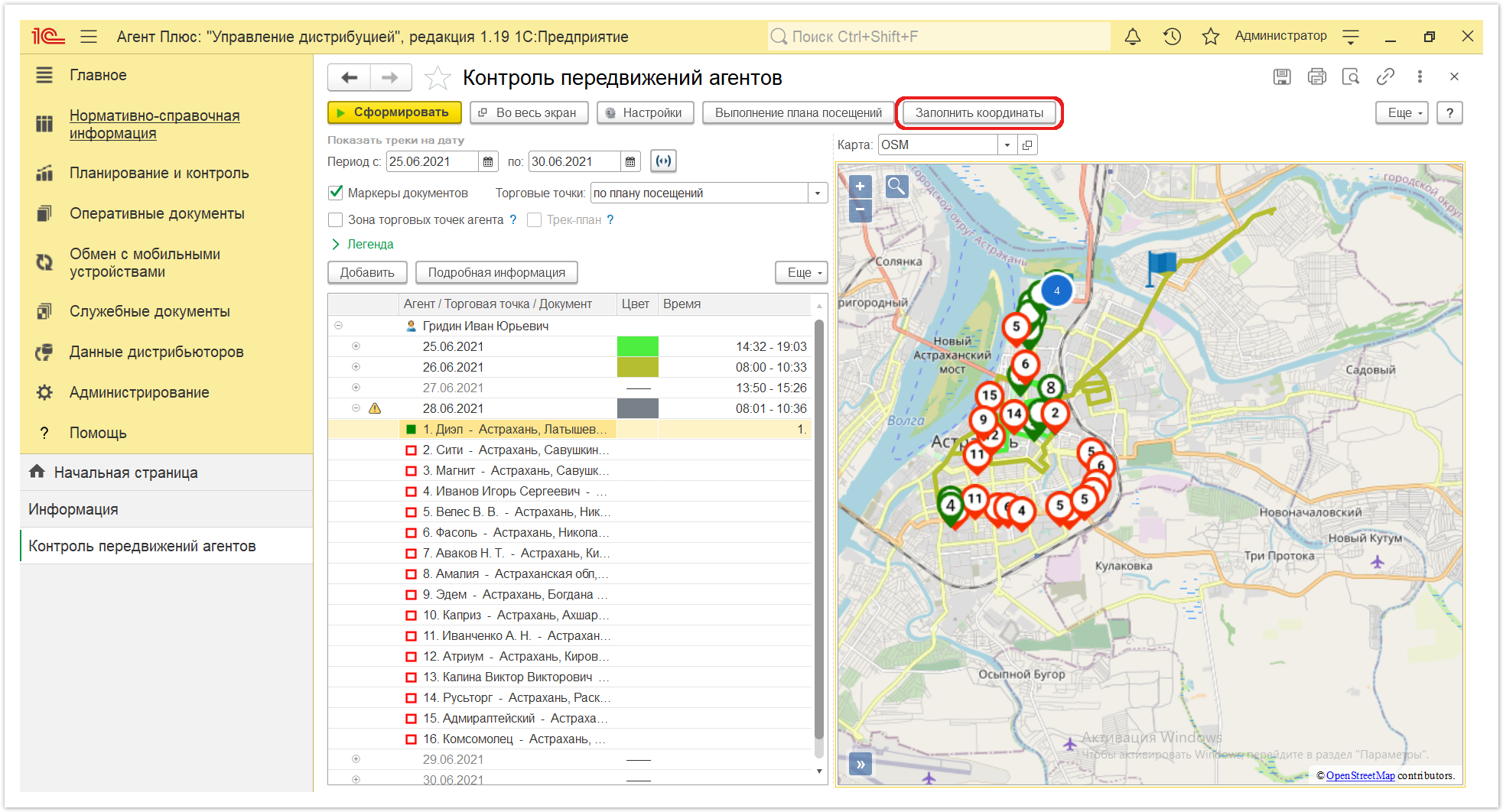Image resolution: width=1503 pixels, height=812 pixels.
Task: Click the online tracking signal icon
Action: (663, 161)
